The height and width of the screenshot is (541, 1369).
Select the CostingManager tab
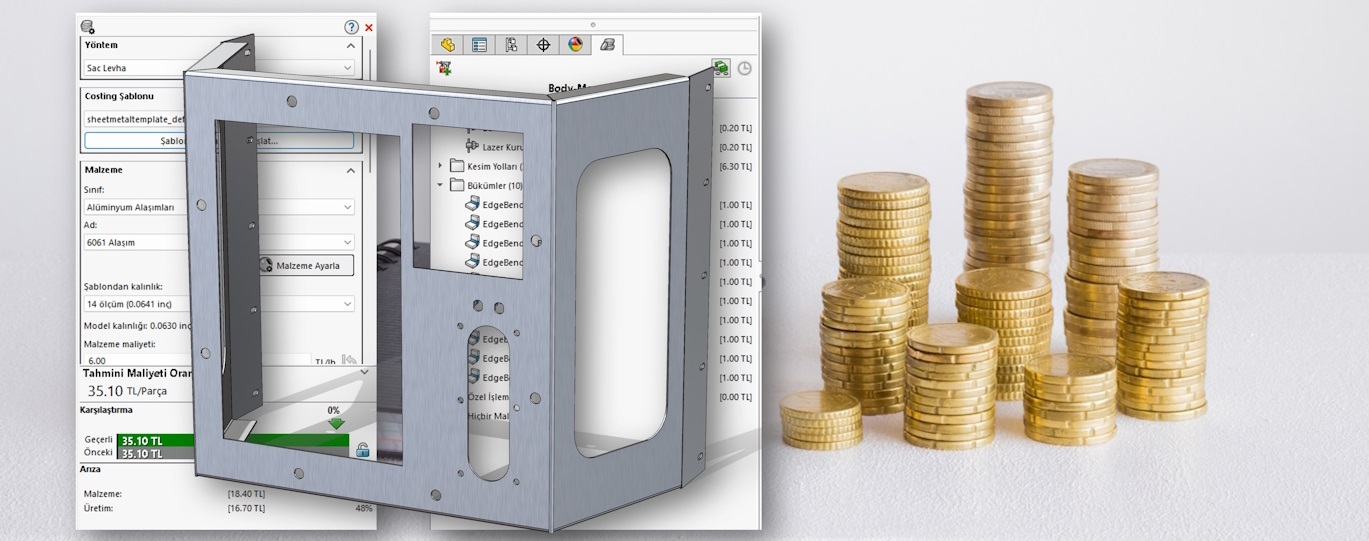point(607,44)
